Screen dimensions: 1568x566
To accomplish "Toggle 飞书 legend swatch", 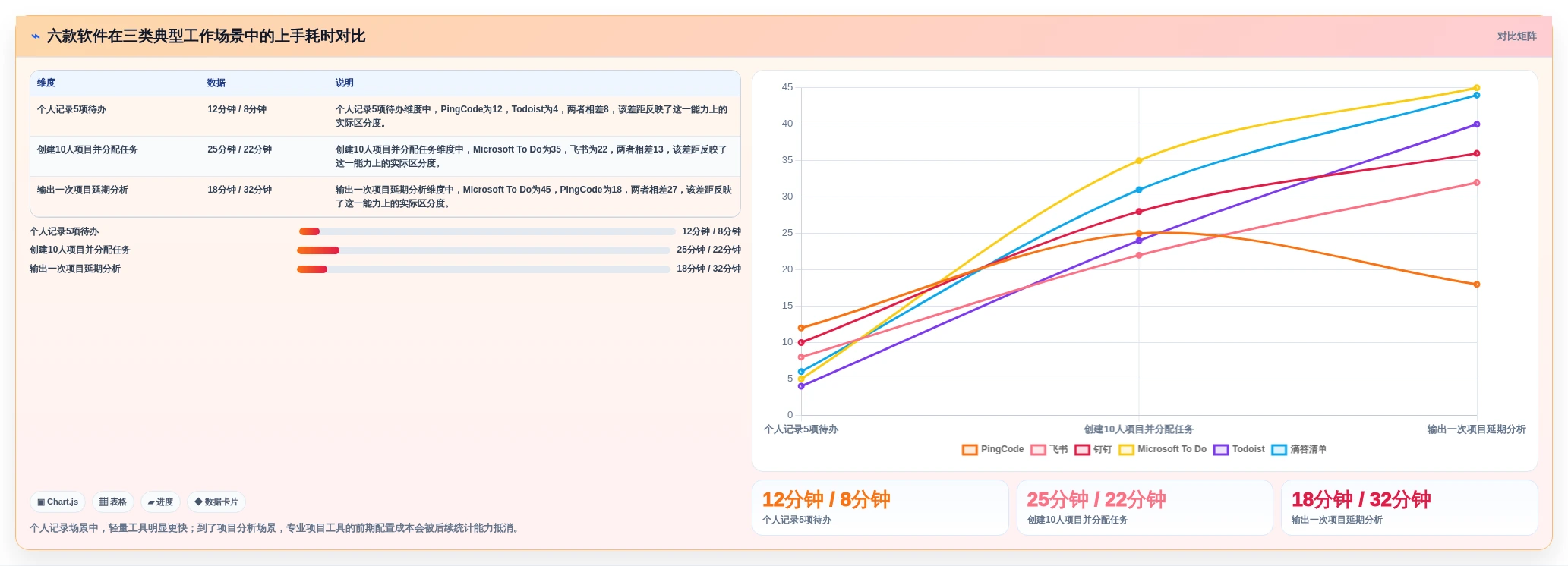I will tap(1038, 450).
